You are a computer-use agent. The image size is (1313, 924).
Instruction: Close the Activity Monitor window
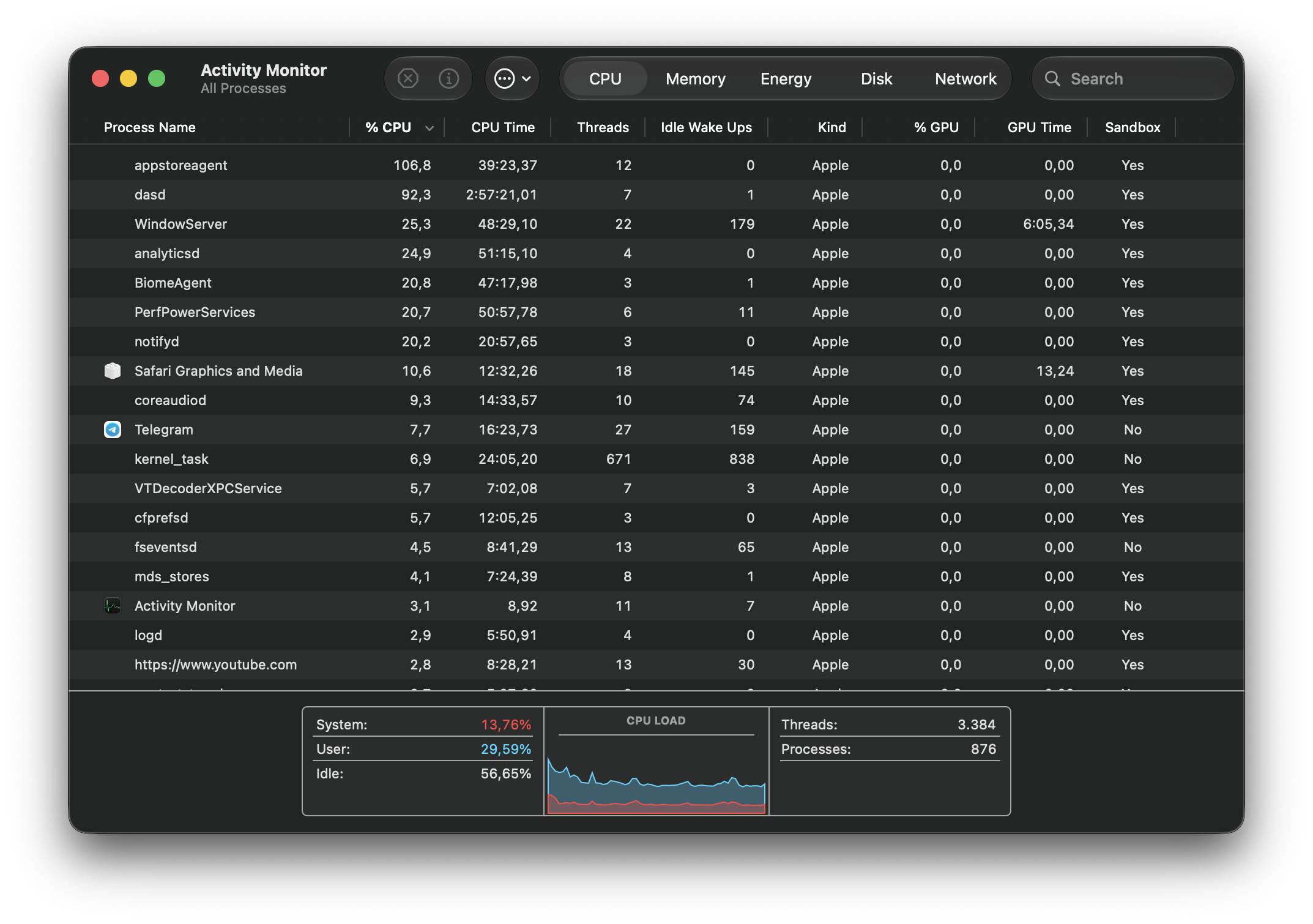coord(100,78)
